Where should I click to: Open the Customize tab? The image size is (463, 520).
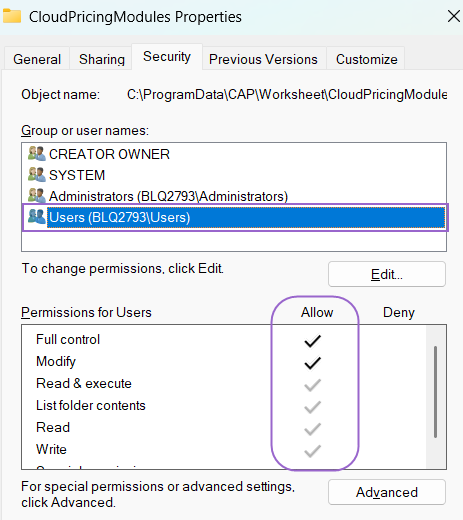tap(366, 59)
